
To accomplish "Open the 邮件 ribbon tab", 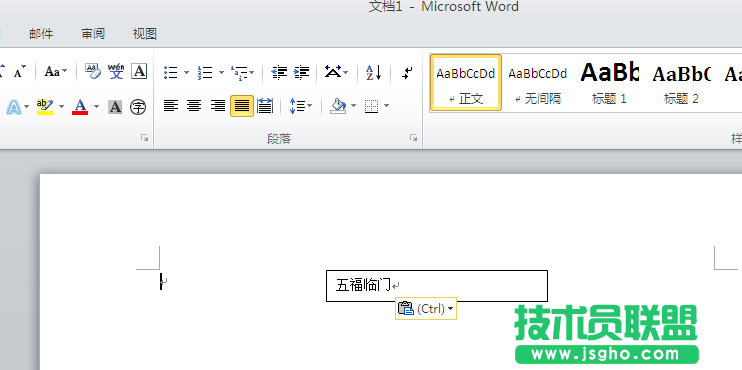I will pyautogui.click(x=41, y=34).
